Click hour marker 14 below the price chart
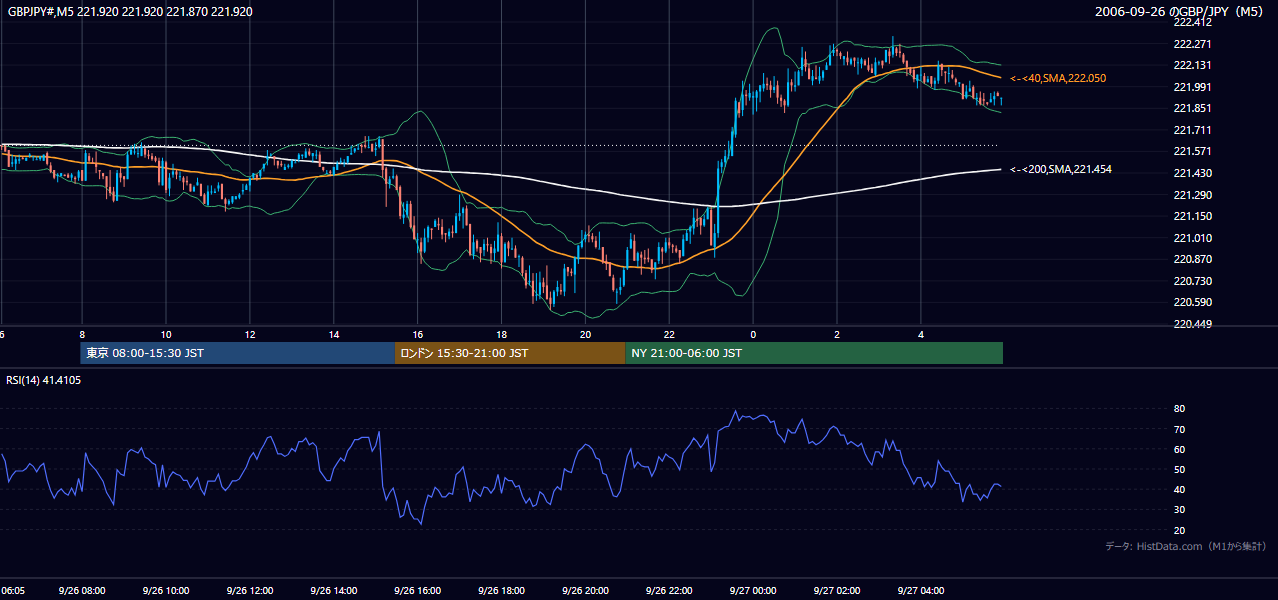Viewport: 1278px width, 600px height. [x=334, y=335]
